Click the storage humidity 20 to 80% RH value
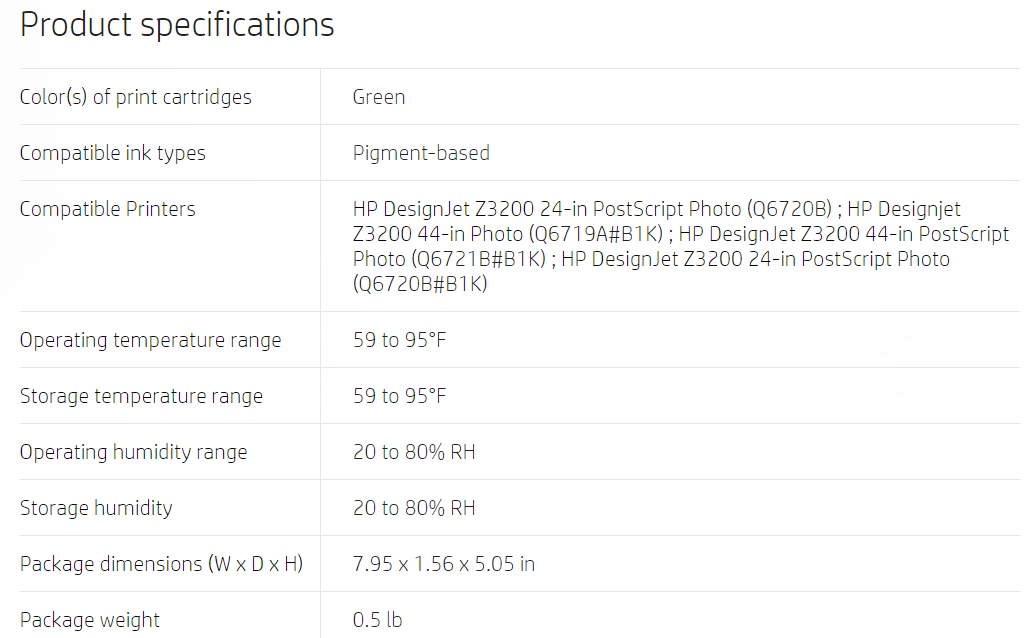The height and width of the screenshot is (638, 1027). [414, 508]
